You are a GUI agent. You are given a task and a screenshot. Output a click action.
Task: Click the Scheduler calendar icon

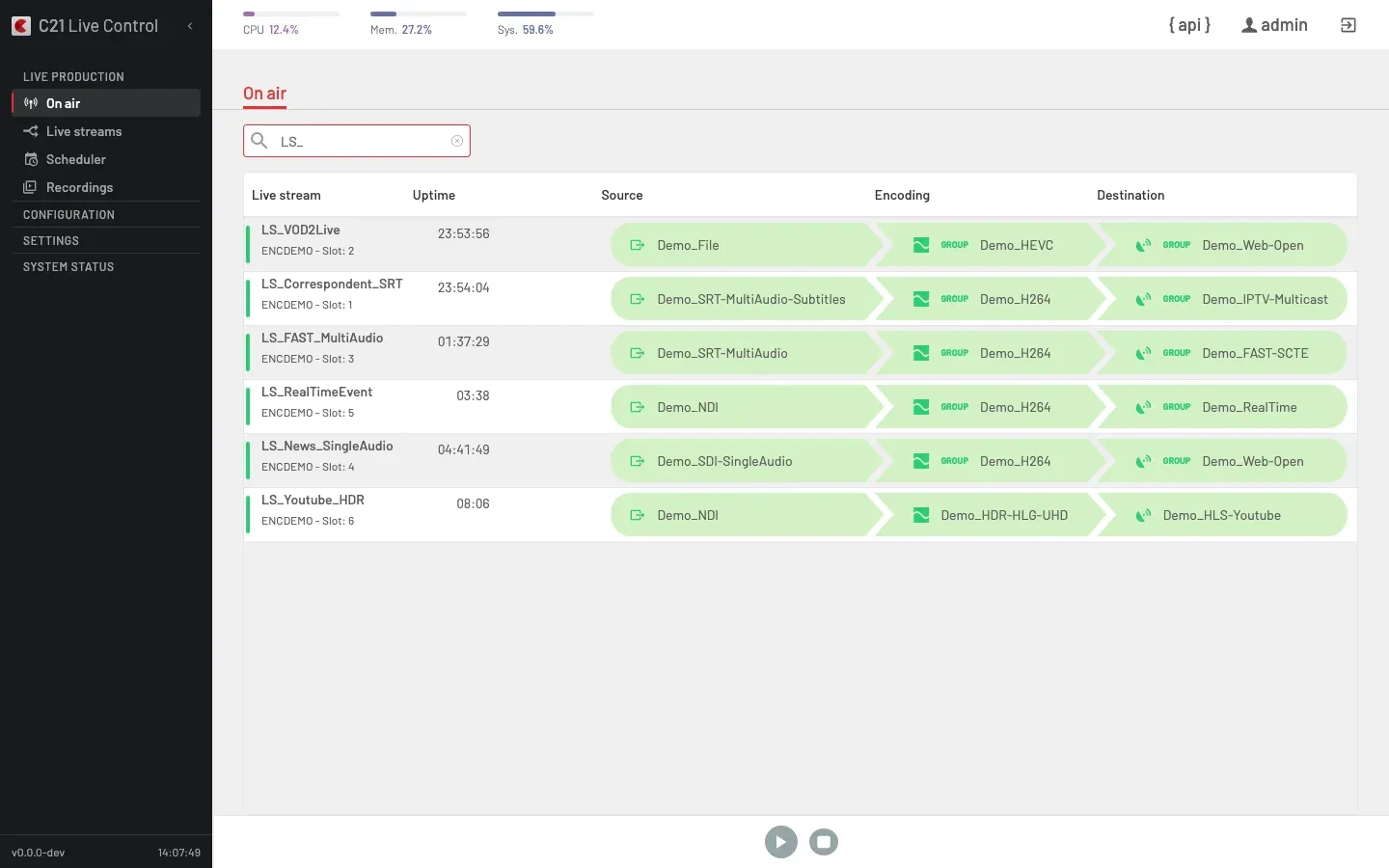coord(31,159)
